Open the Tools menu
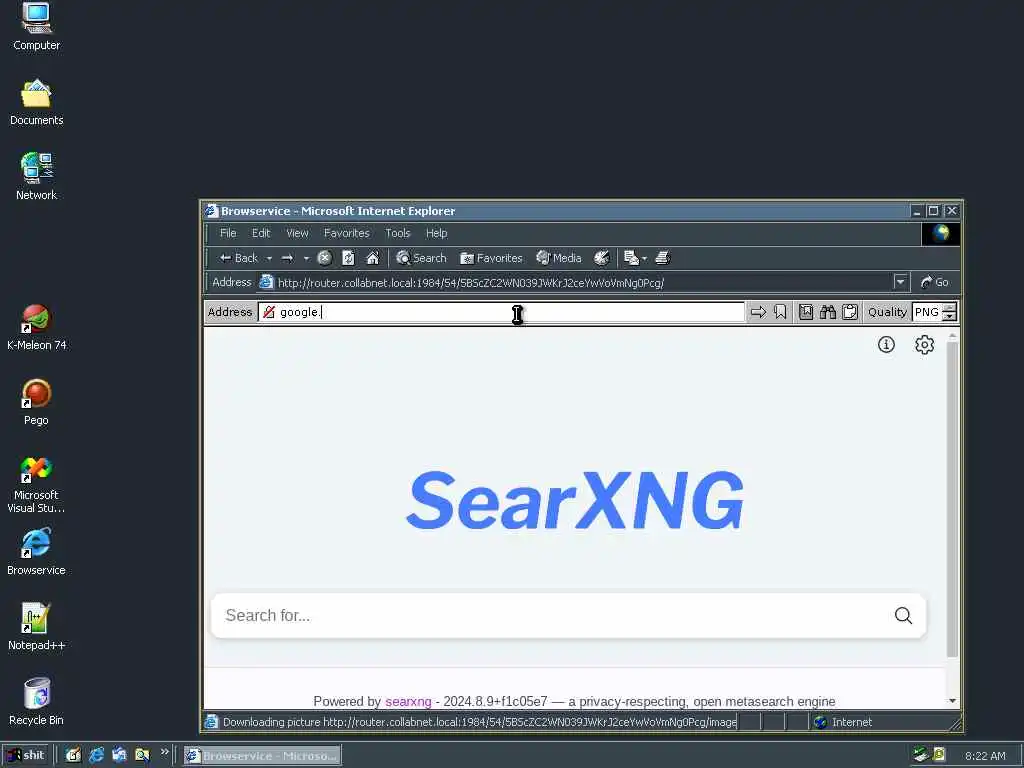 point(398,233)
